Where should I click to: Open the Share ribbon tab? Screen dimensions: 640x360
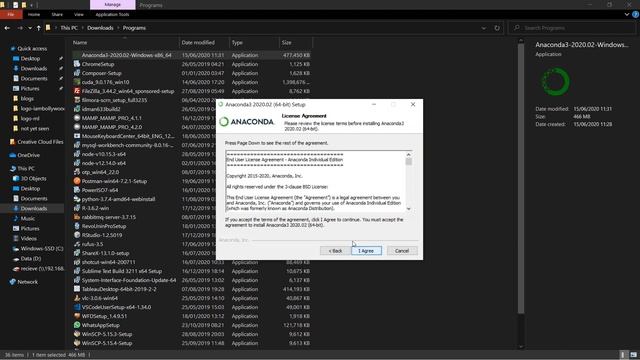point(57,14)
